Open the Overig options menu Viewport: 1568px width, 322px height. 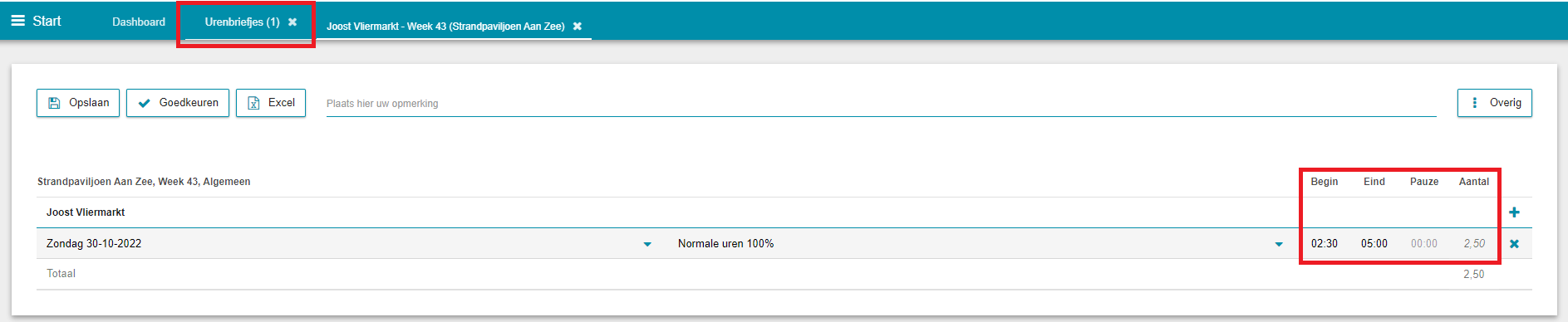[1494, 103]
